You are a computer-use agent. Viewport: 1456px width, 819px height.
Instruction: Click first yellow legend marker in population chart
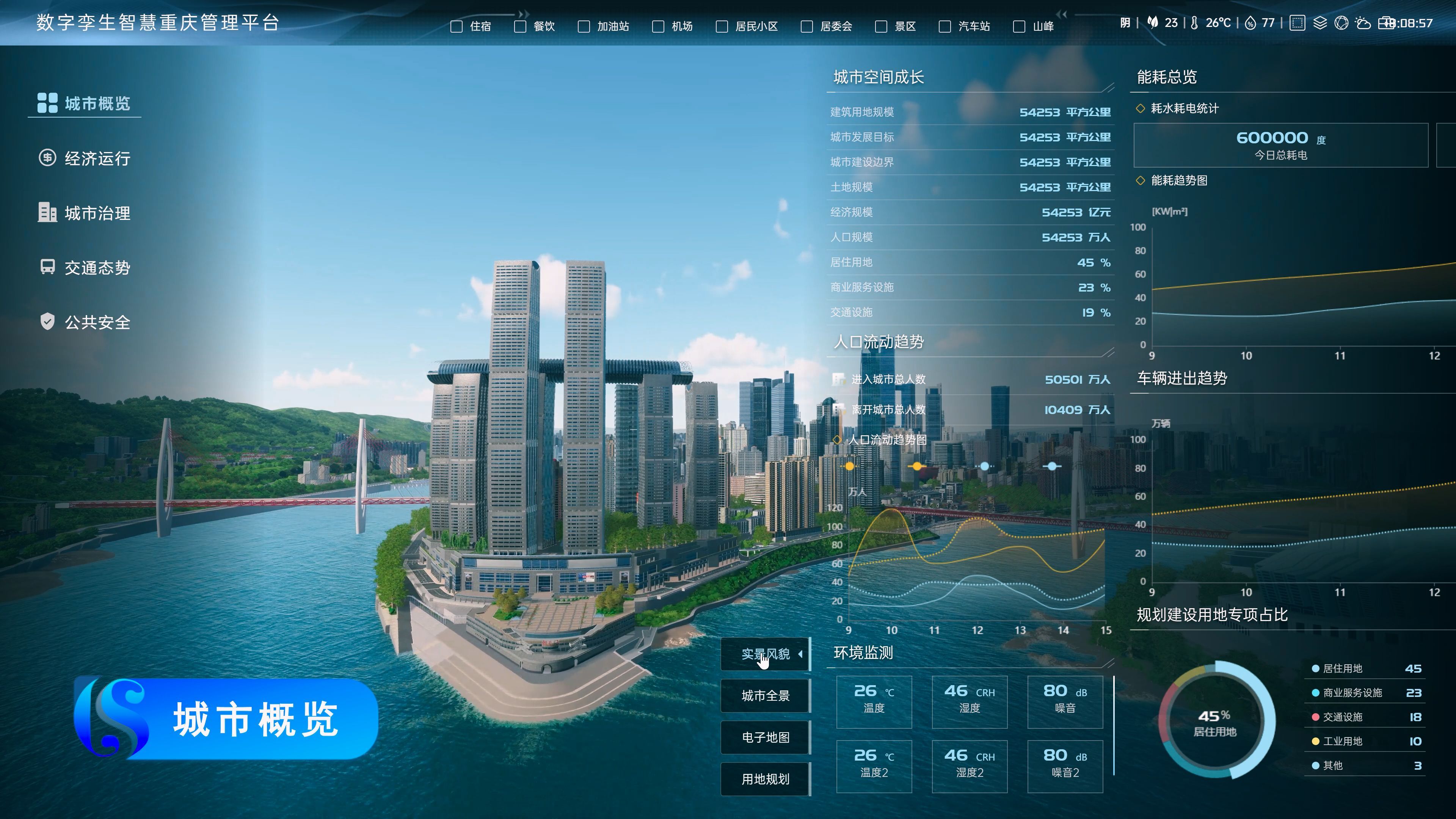(849, 466)
